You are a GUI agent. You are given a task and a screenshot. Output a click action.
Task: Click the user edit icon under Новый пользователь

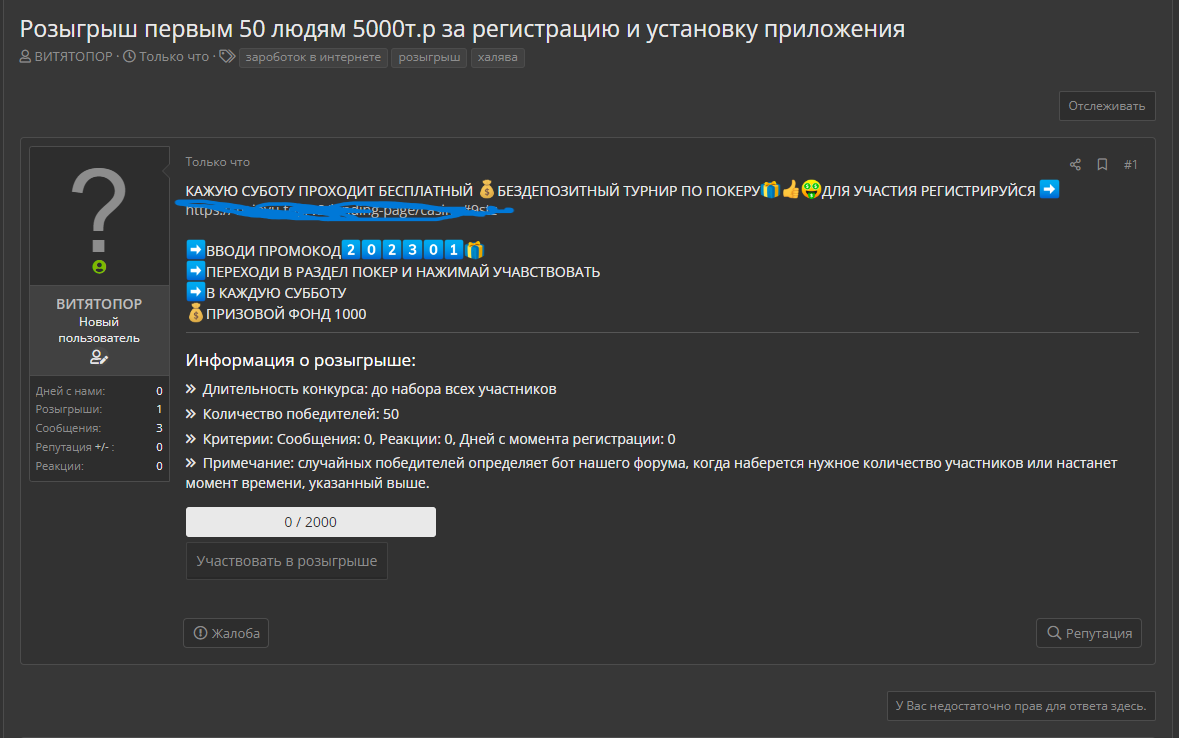pyautogui.click(x=99, y=357)
